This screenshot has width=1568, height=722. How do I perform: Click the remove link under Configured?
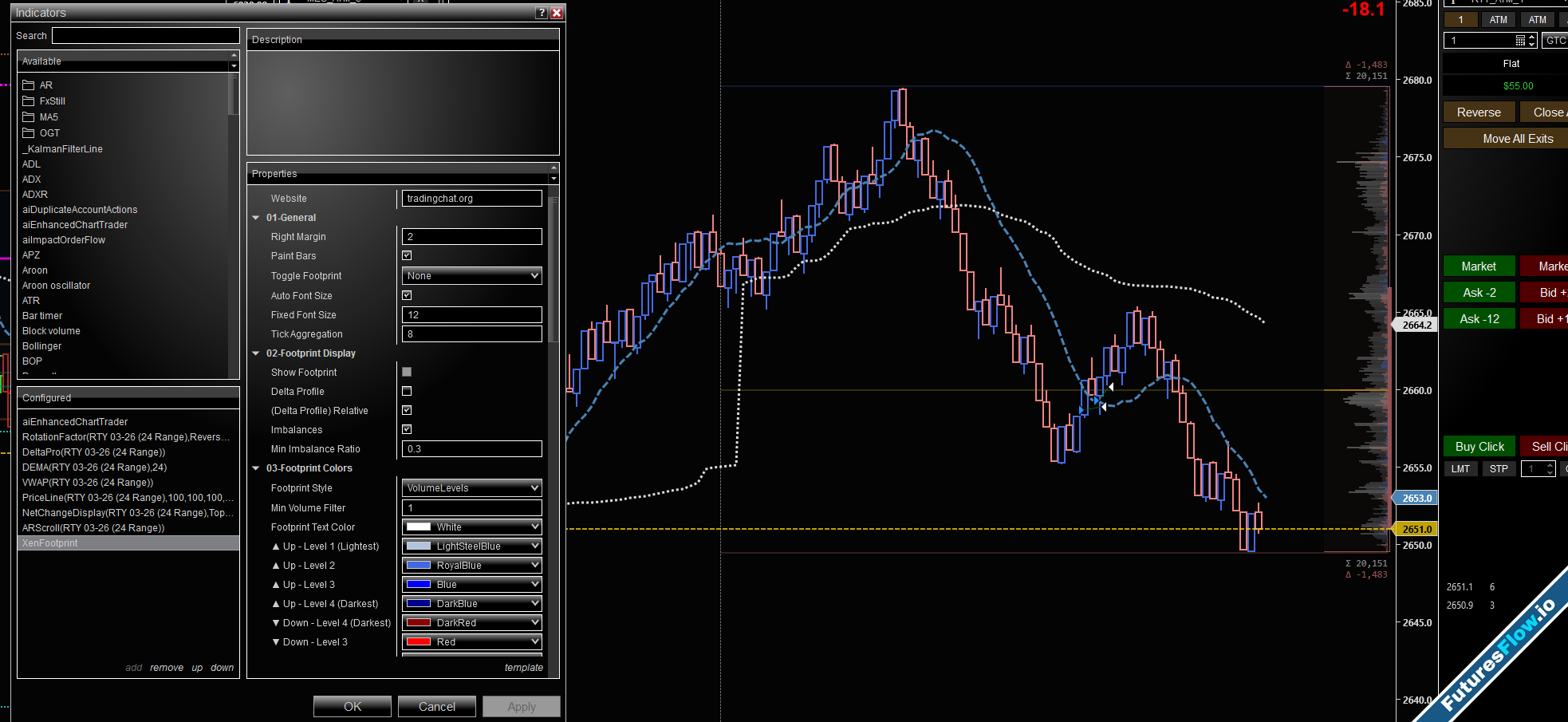(x=166, y=668)
